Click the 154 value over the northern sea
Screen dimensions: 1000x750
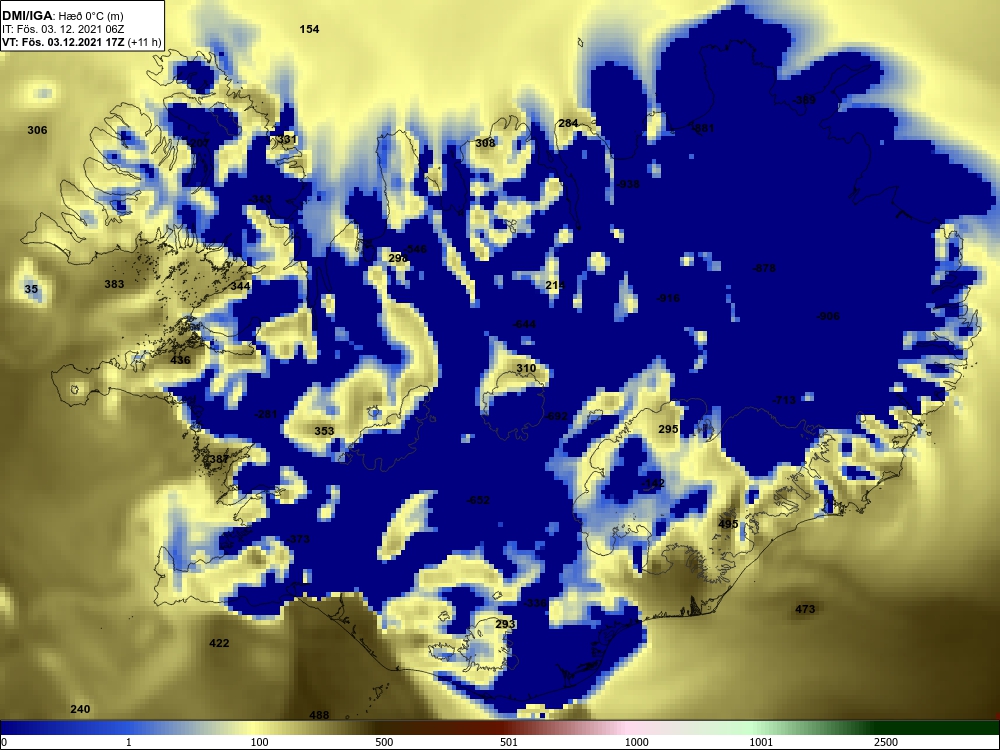tap(309, 29)
